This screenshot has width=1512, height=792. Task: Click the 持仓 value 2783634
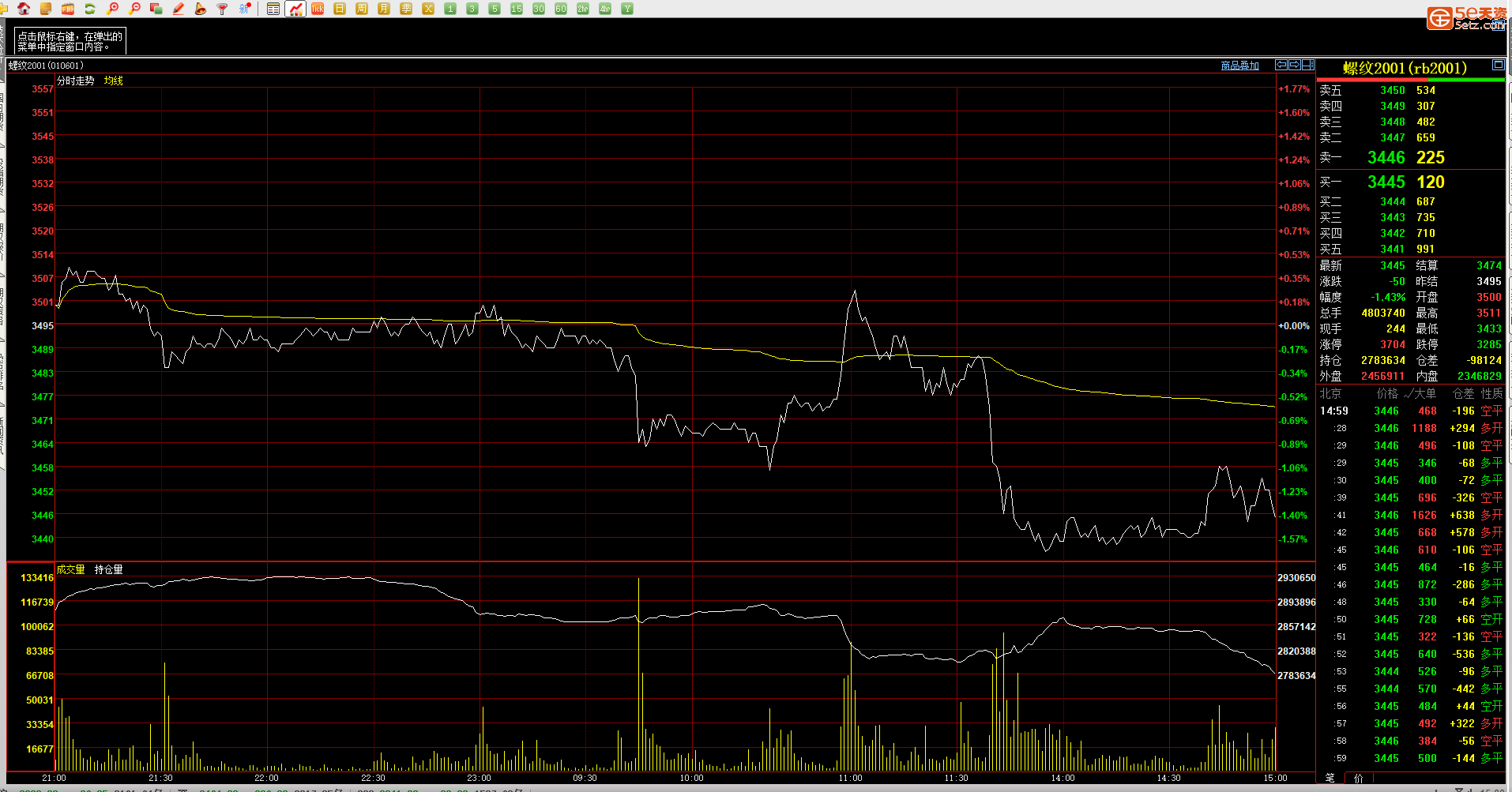[1383, 361]
